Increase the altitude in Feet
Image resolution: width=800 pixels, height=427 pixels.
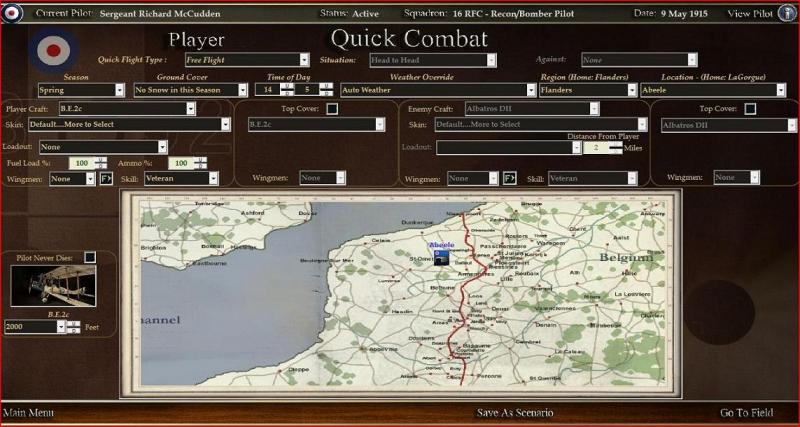(x=74, y=324)
